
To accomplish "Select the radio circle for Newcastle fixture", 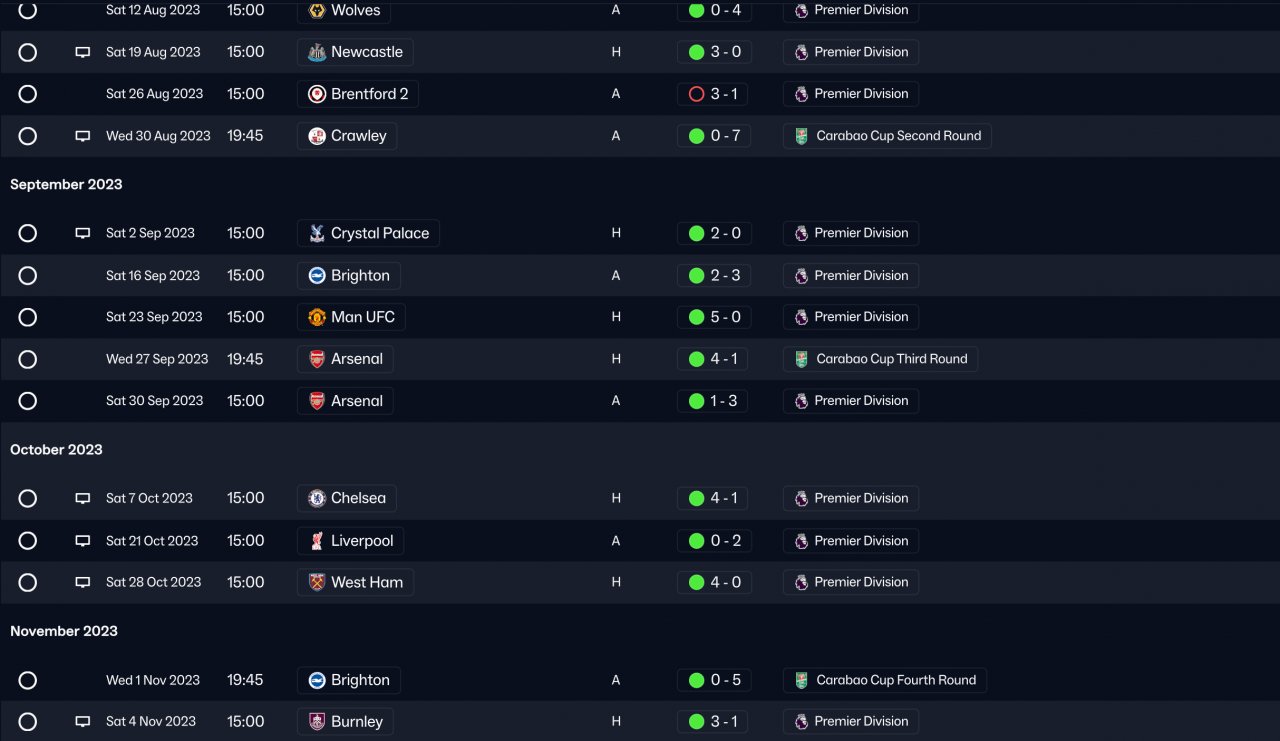I will [28, 52].
